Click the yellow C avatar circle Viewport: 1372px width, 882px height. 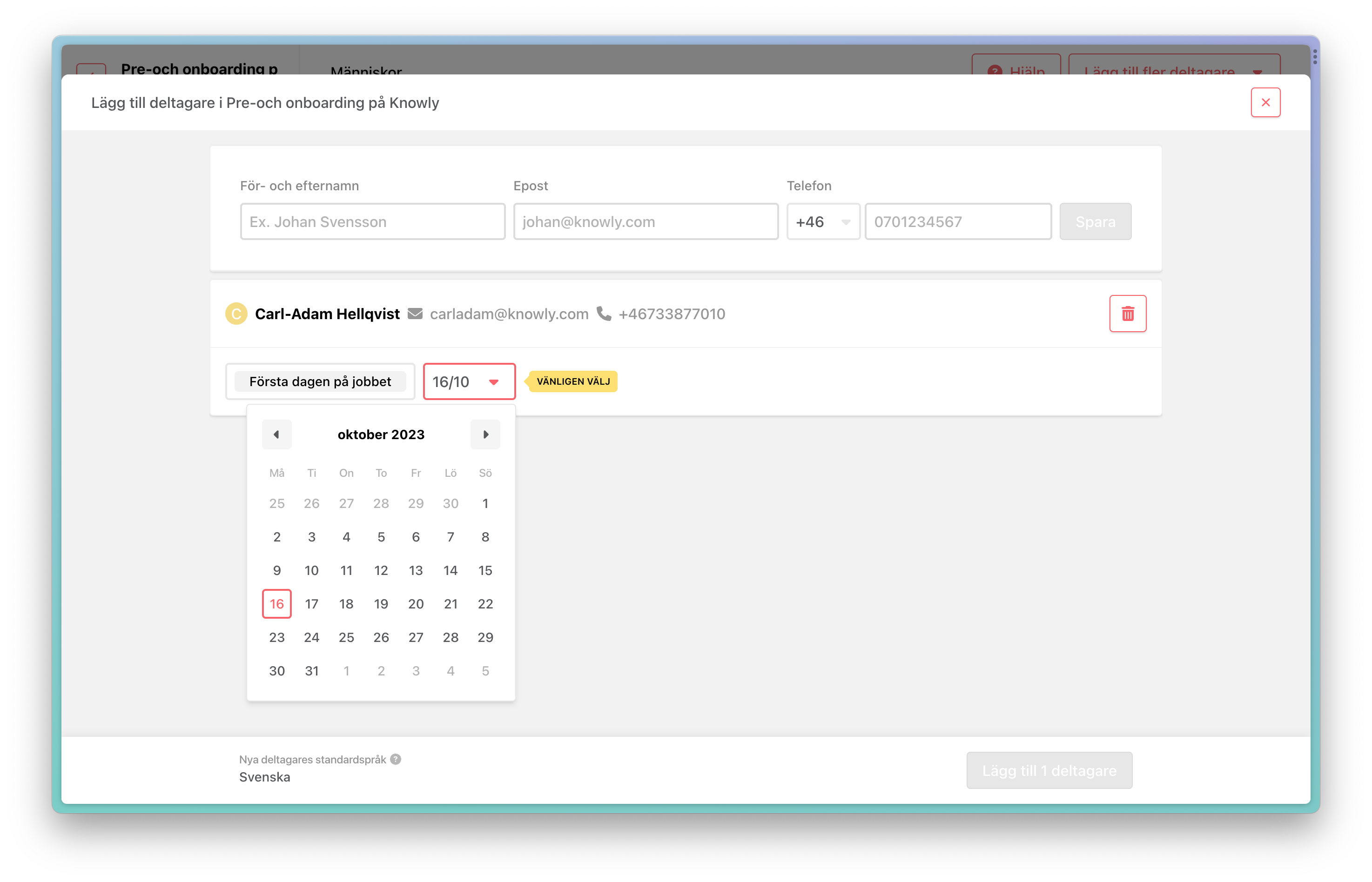click(x=236, y=314)
